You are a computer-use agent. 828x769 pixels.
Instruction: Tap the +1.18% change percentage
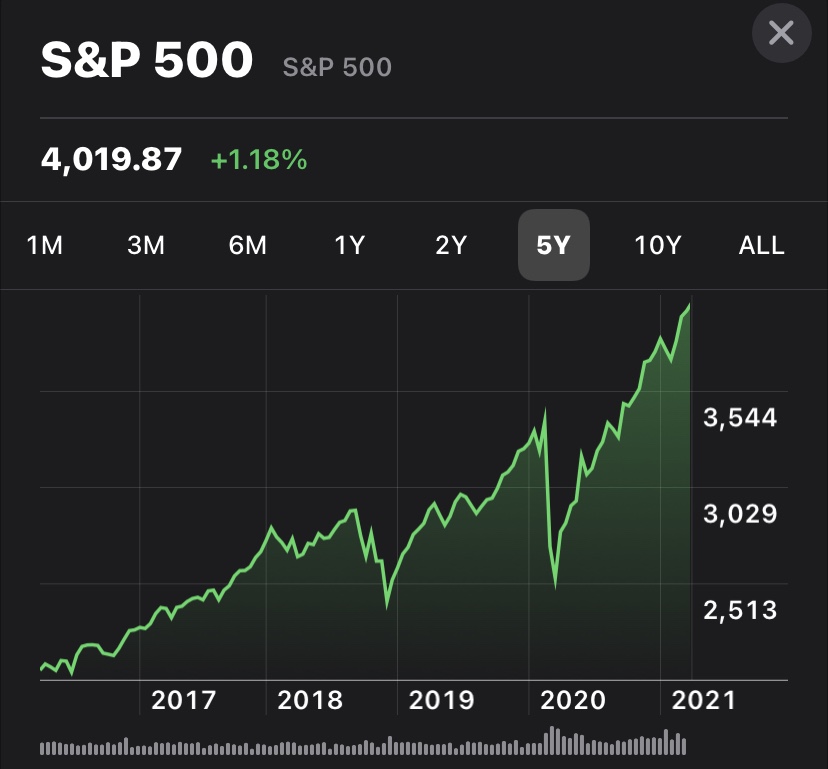point(258,159)
